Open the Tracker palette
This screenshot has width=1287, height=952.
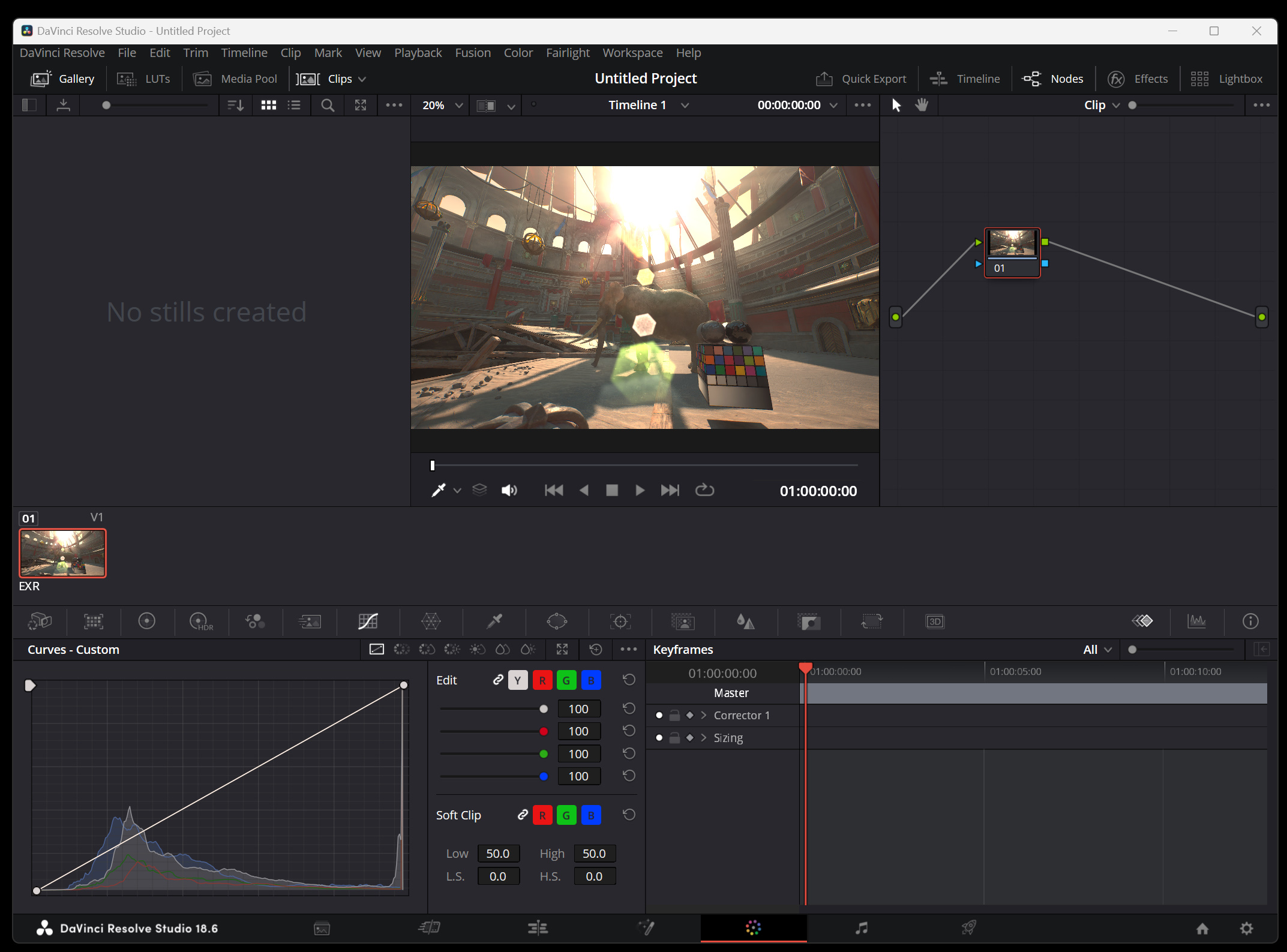(620, 621)
